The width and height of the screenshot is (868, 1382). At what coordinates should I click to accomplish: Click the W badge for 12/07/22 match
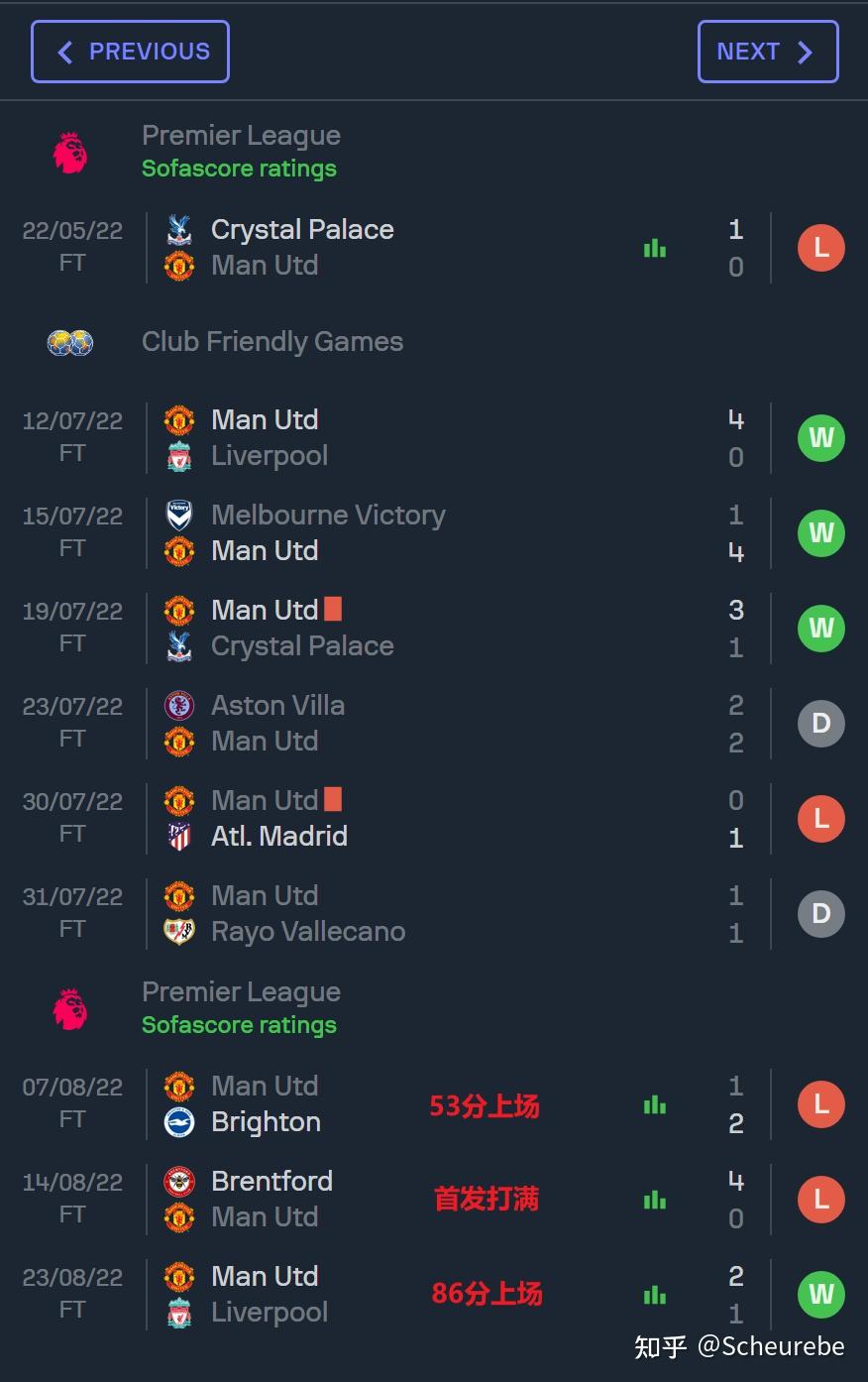pyautogui.click(x=821, y=438)
